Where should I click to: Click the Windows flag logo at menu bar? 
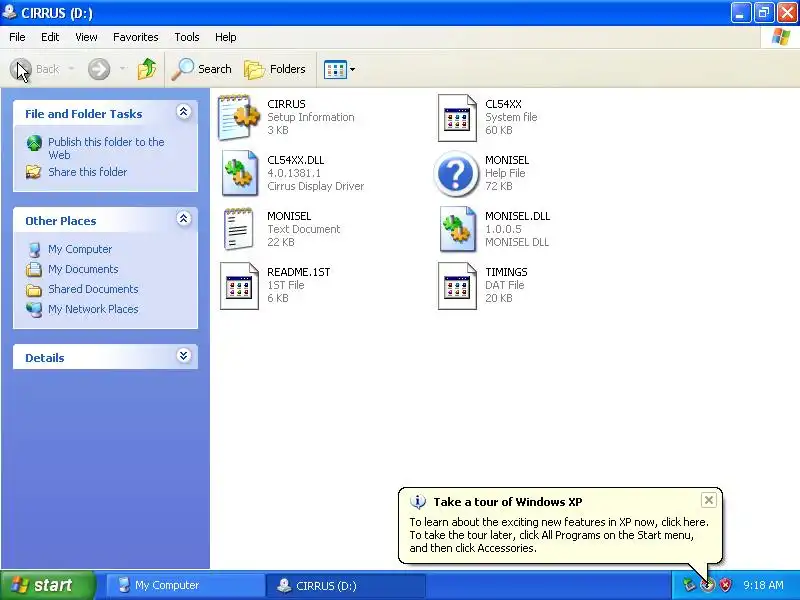pyautogui.click(x=781, y=37)
